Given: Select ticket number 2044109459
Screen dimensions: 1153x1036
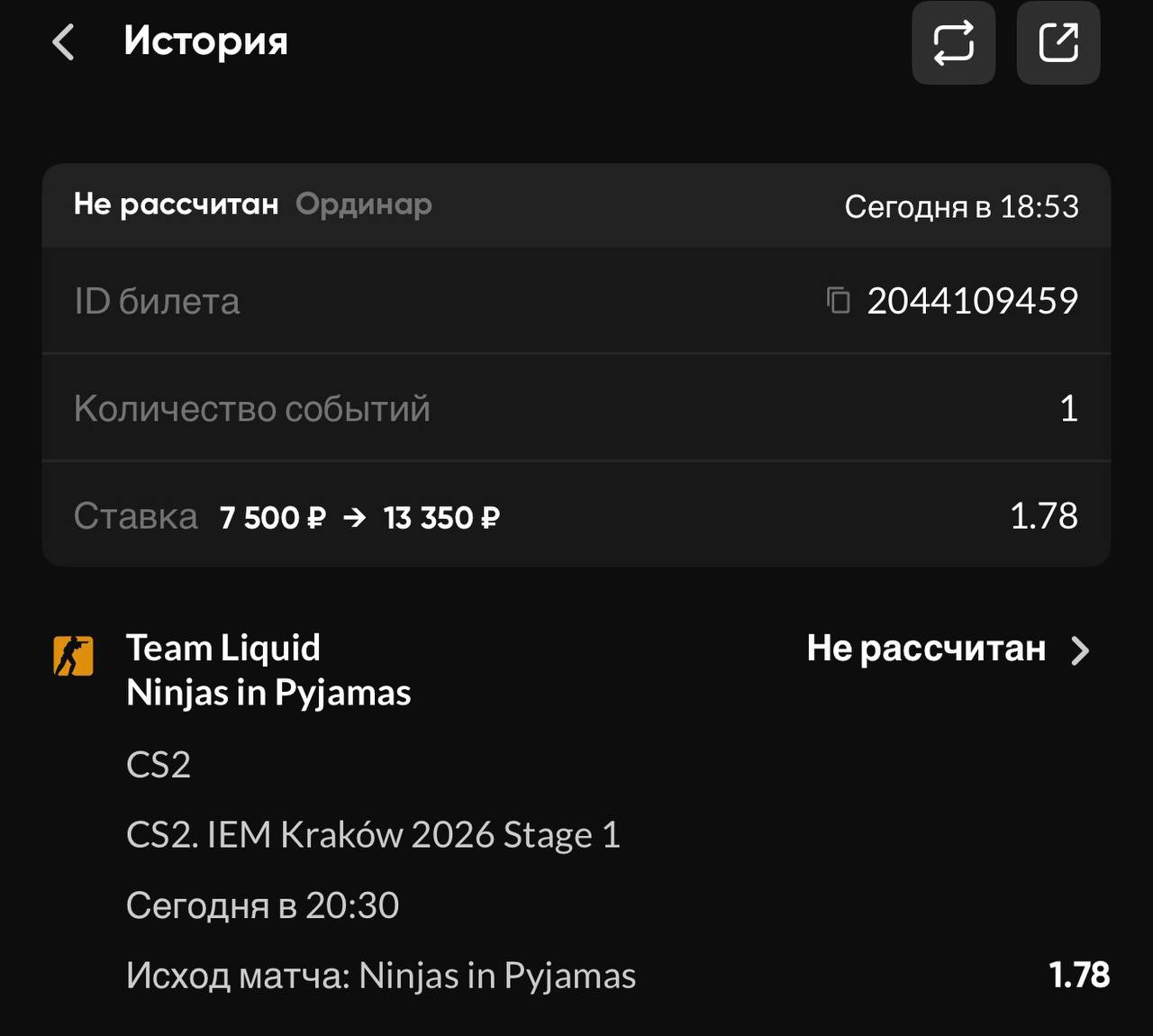Looking at the screenshot, I should (972, 301).
